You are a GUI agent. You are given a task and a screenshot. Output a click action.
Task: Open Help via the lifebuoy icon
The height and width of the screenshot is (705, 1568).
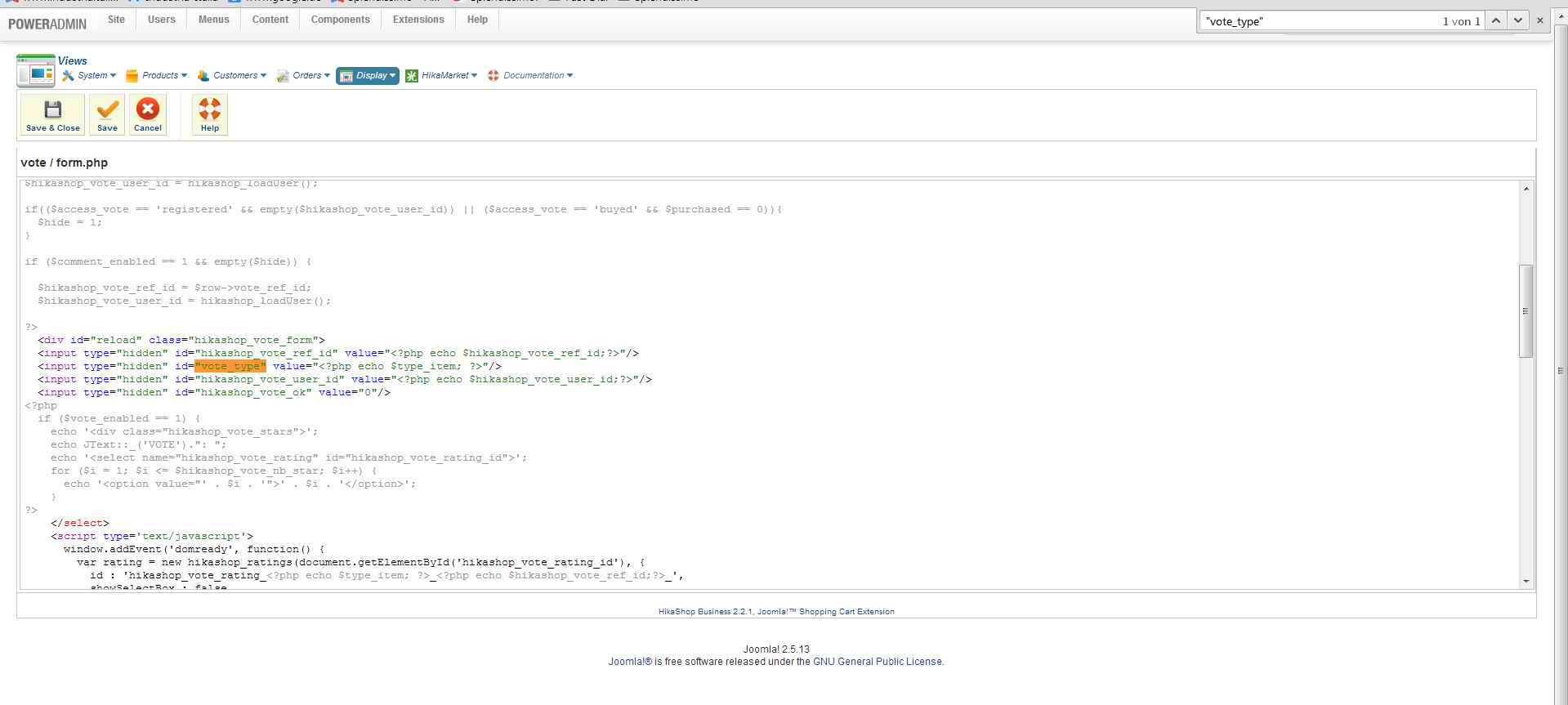210,109
